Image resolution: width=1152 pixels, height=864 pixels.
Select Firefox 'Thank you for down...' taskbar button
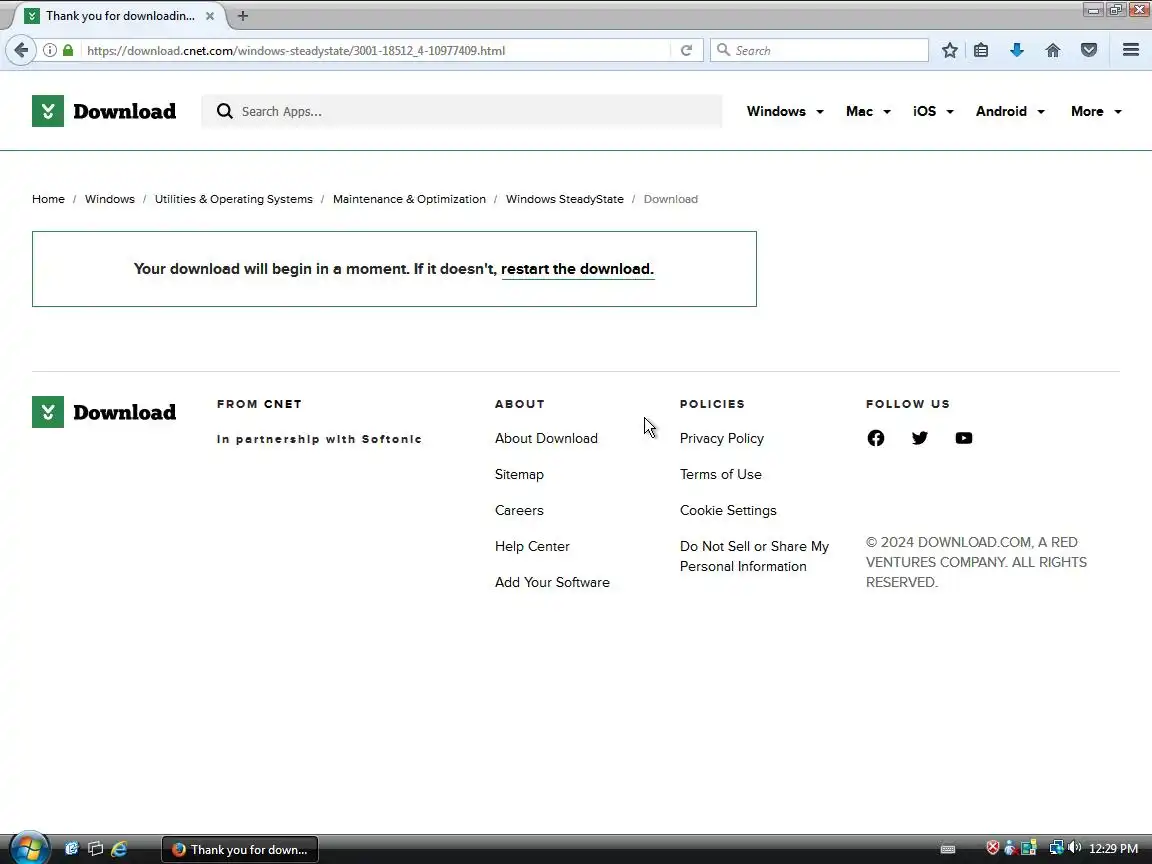(240, 849)
